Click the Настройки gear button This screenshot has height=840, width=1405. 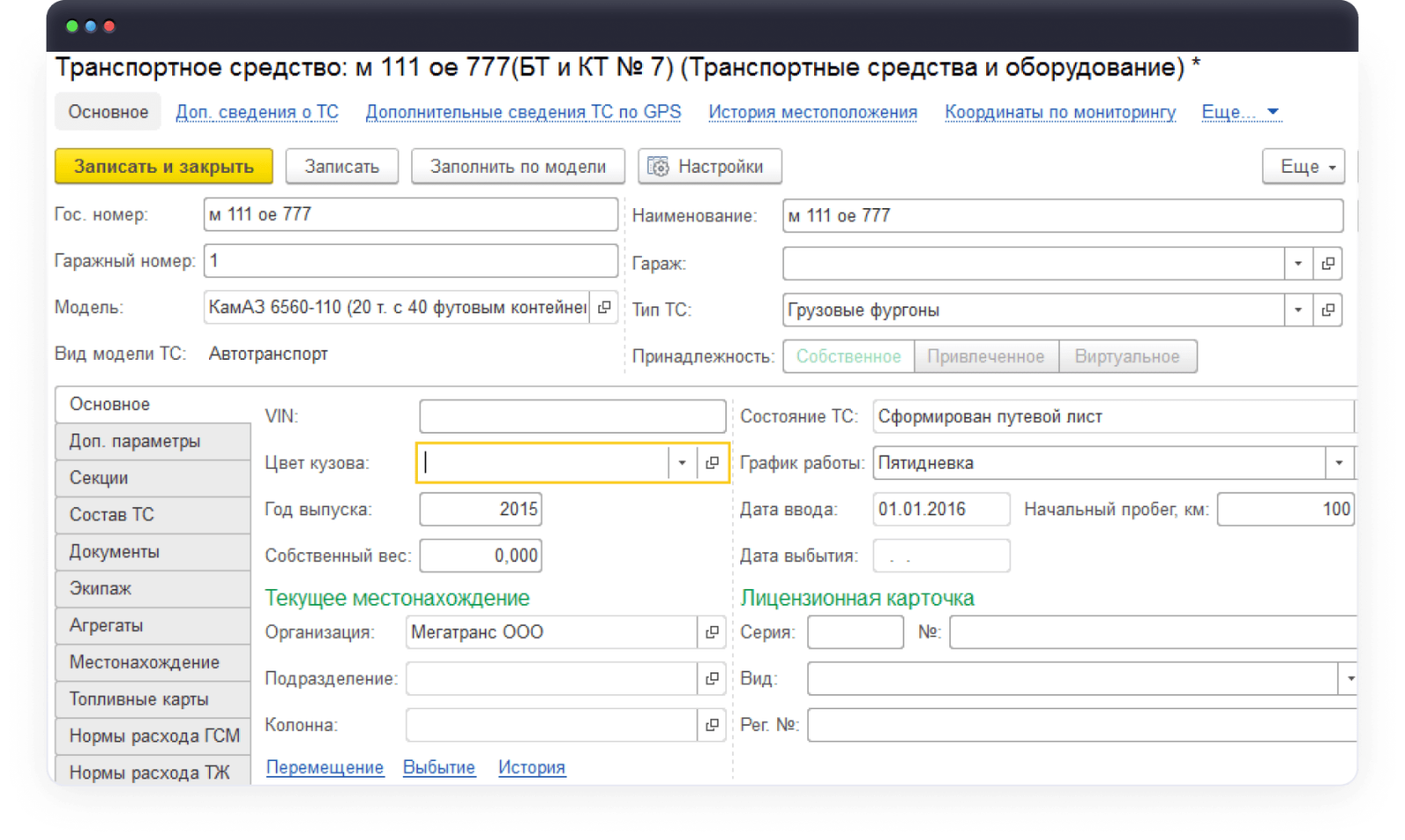click(x=710, y=167)
